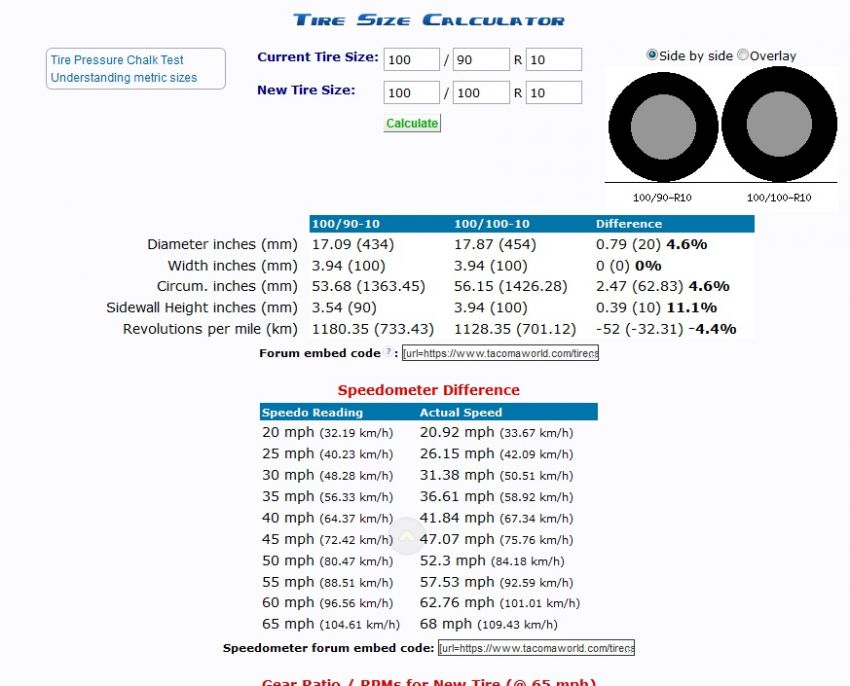This screenshot has height=686, width=850.
Task: Click the 3.54 (90) sidewall value
Action: click(x=344, y=307)
